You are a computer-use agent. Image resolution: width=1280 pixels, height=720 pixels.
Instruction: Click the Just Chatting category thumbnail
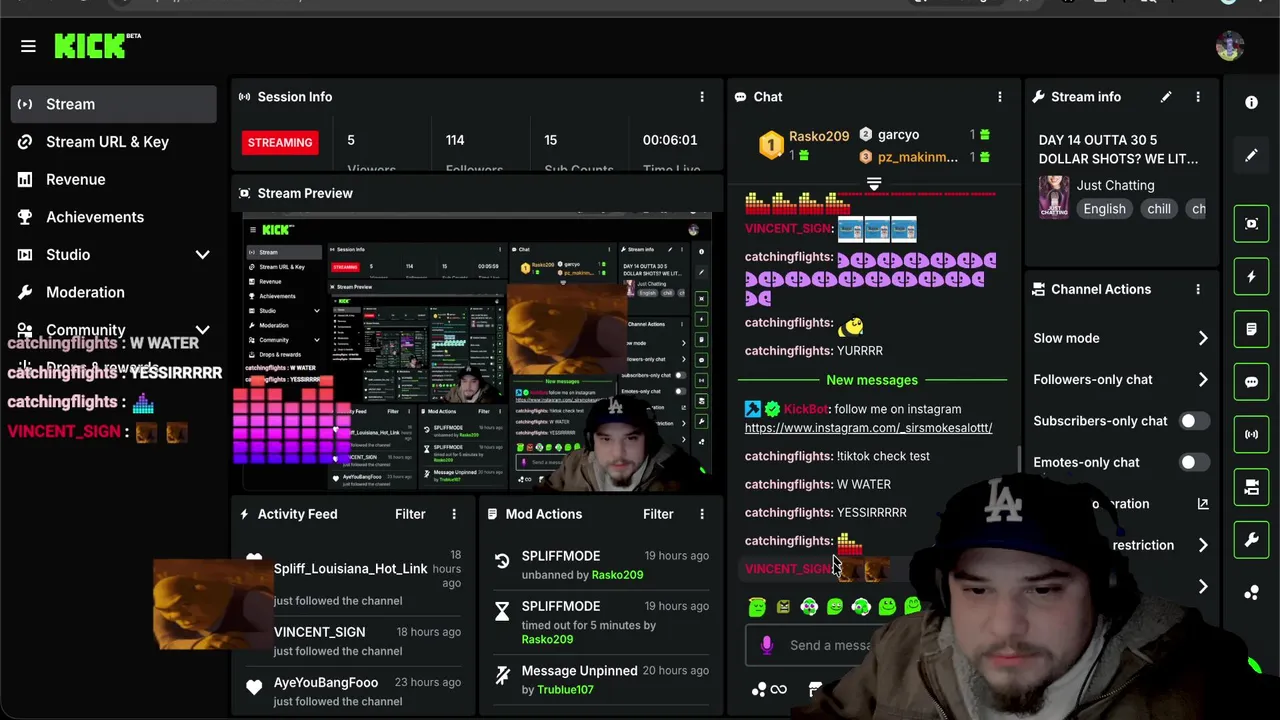[x=1054, y=197]
